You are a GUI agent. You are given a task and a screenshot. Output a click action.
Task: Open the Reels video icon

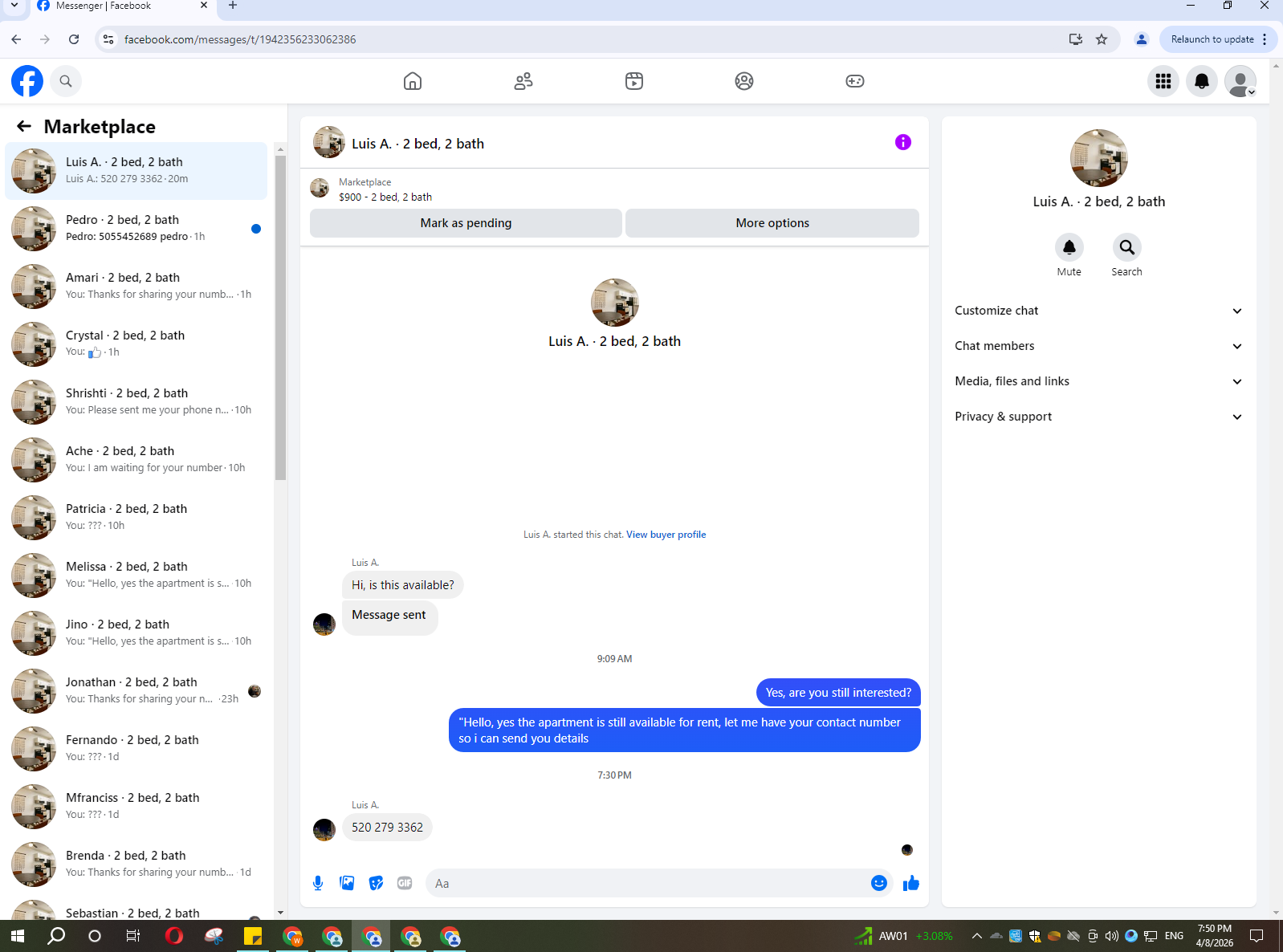[634, 81]
